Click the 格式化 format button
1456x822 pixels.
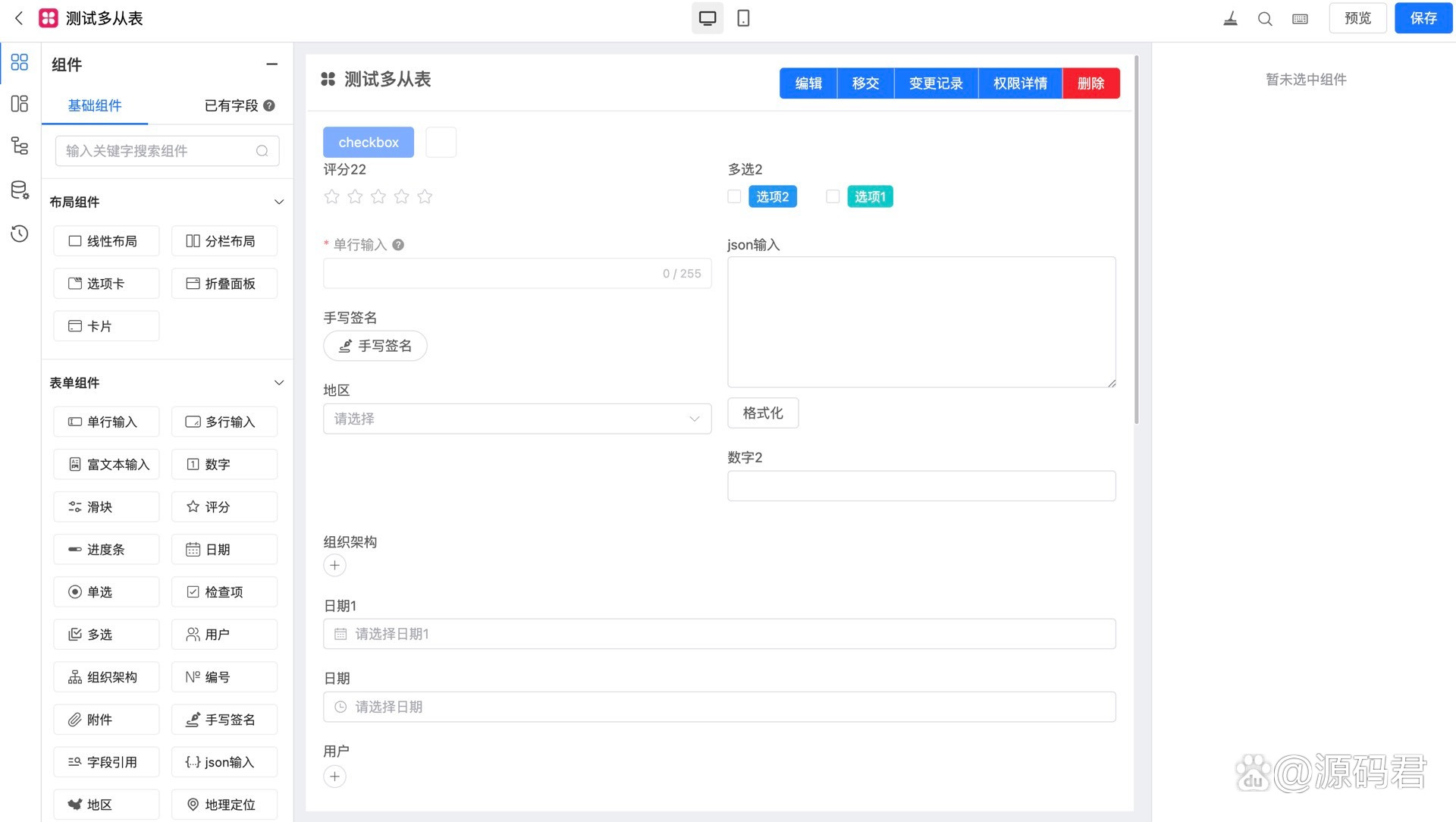tap(763, 413)
